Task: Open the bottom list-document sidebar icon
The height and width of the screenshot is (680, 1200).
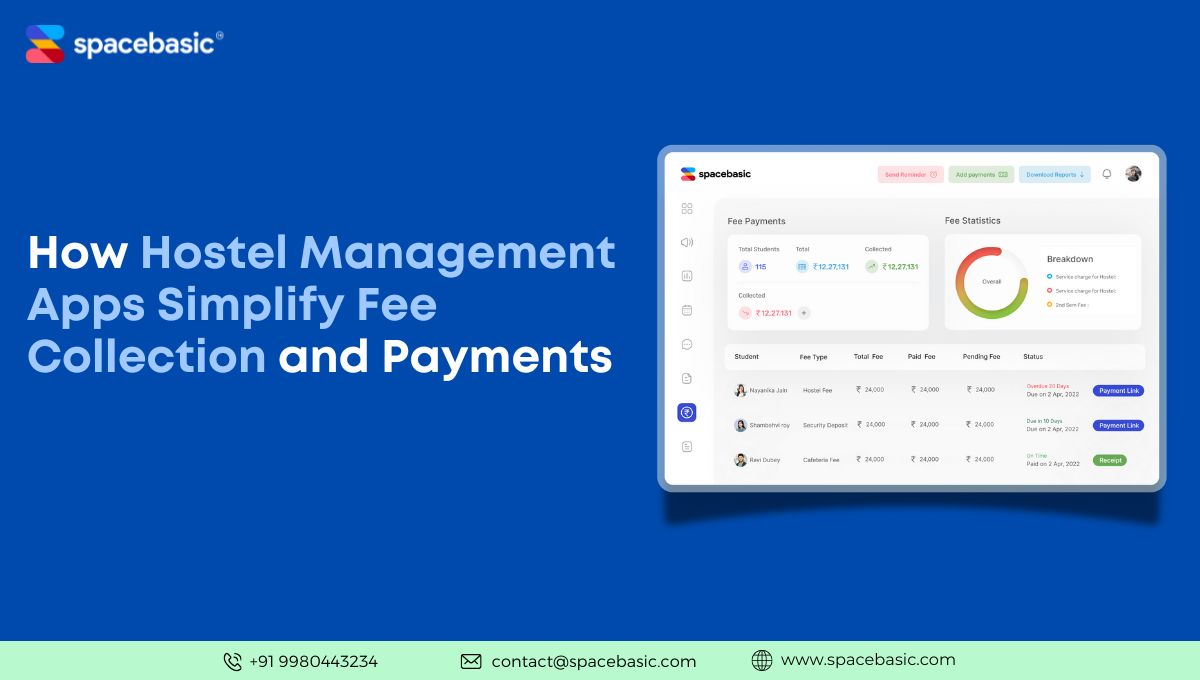Action: click(687, 446)
